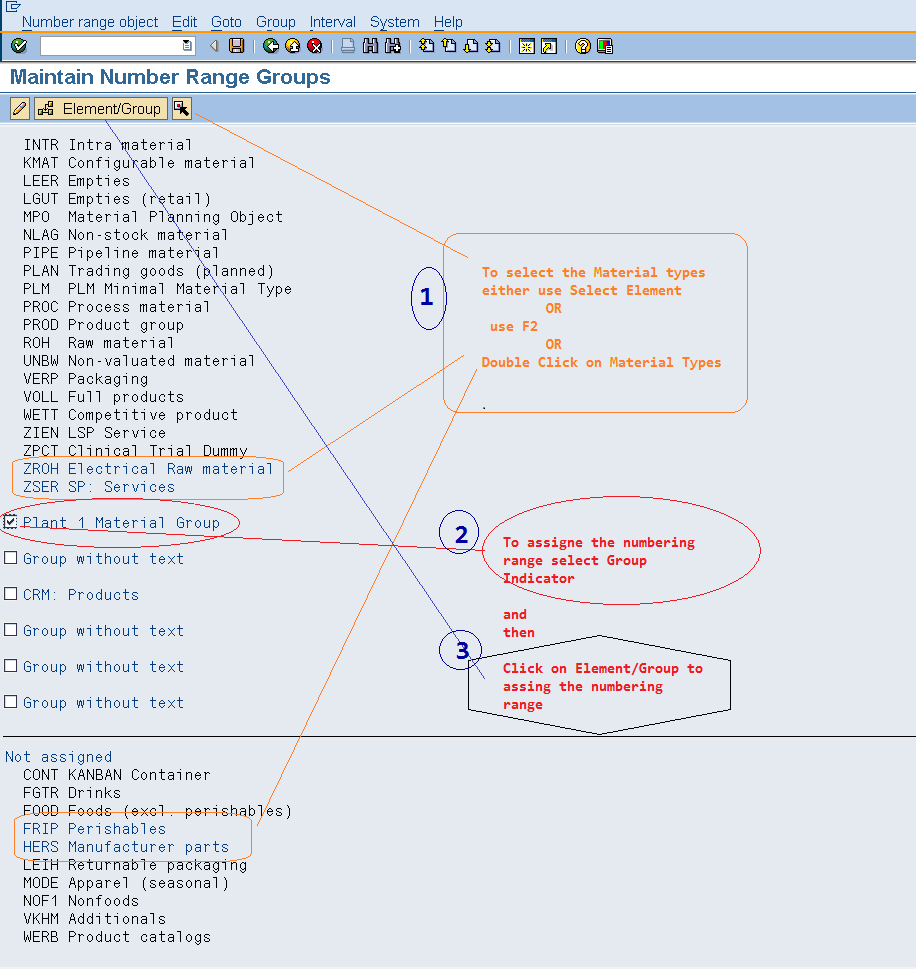Check the CRM: Products checkbox

8,593
